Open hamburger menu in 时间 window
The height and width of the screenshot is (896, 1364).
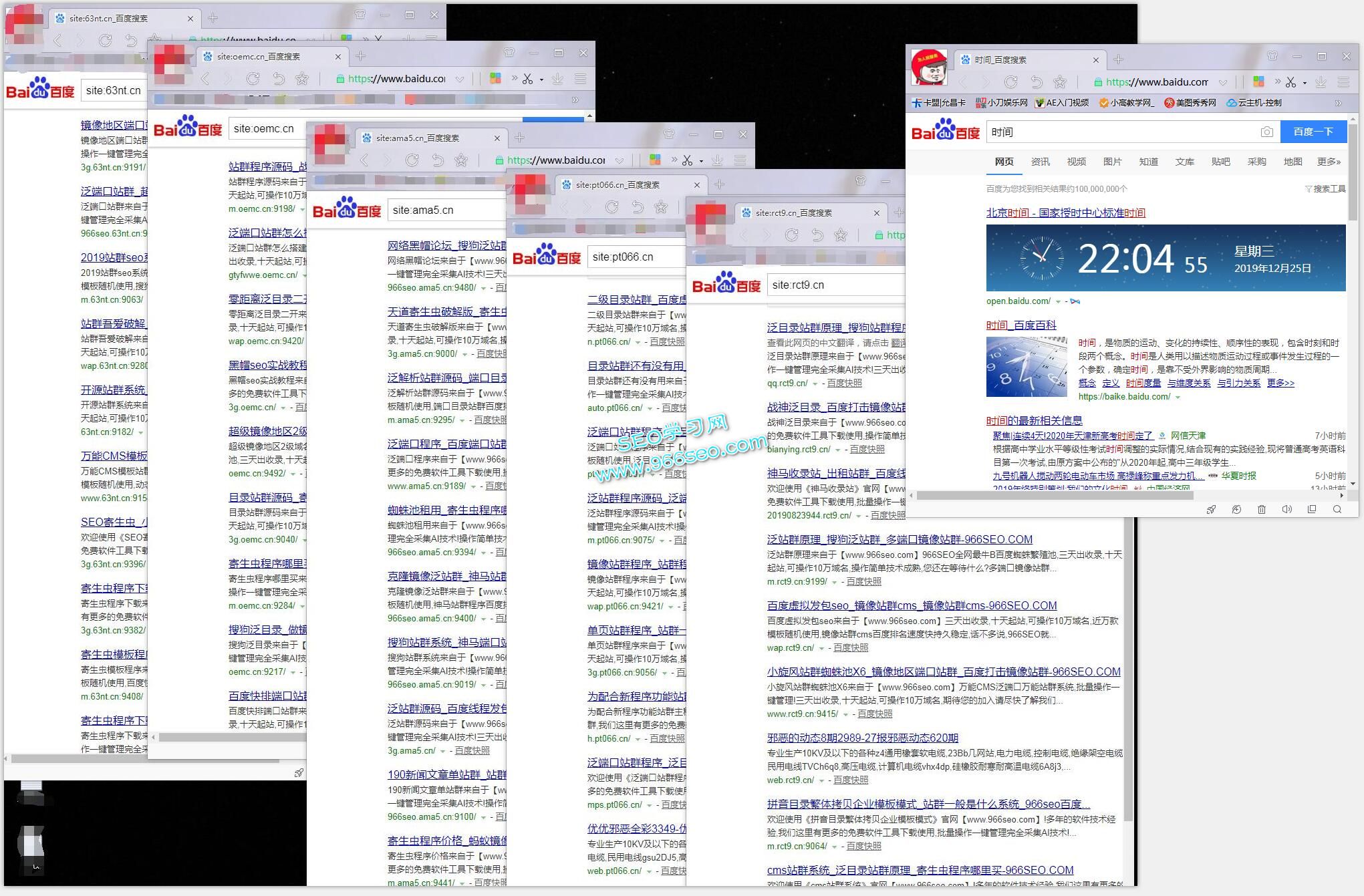(x=1343, y=82)
